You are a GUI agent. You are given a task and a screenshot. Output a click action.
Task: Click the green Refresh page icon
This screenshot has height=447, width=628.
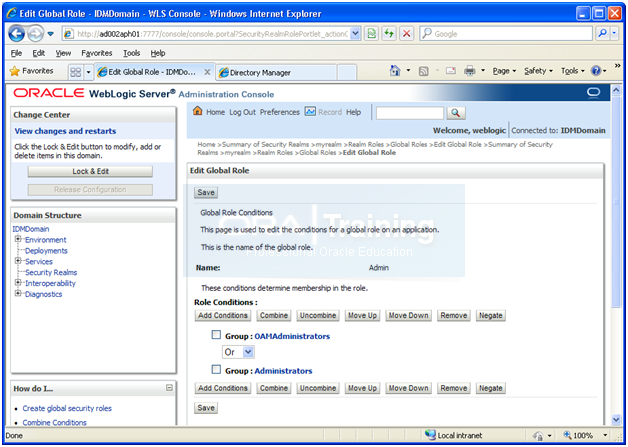[389, 34]
